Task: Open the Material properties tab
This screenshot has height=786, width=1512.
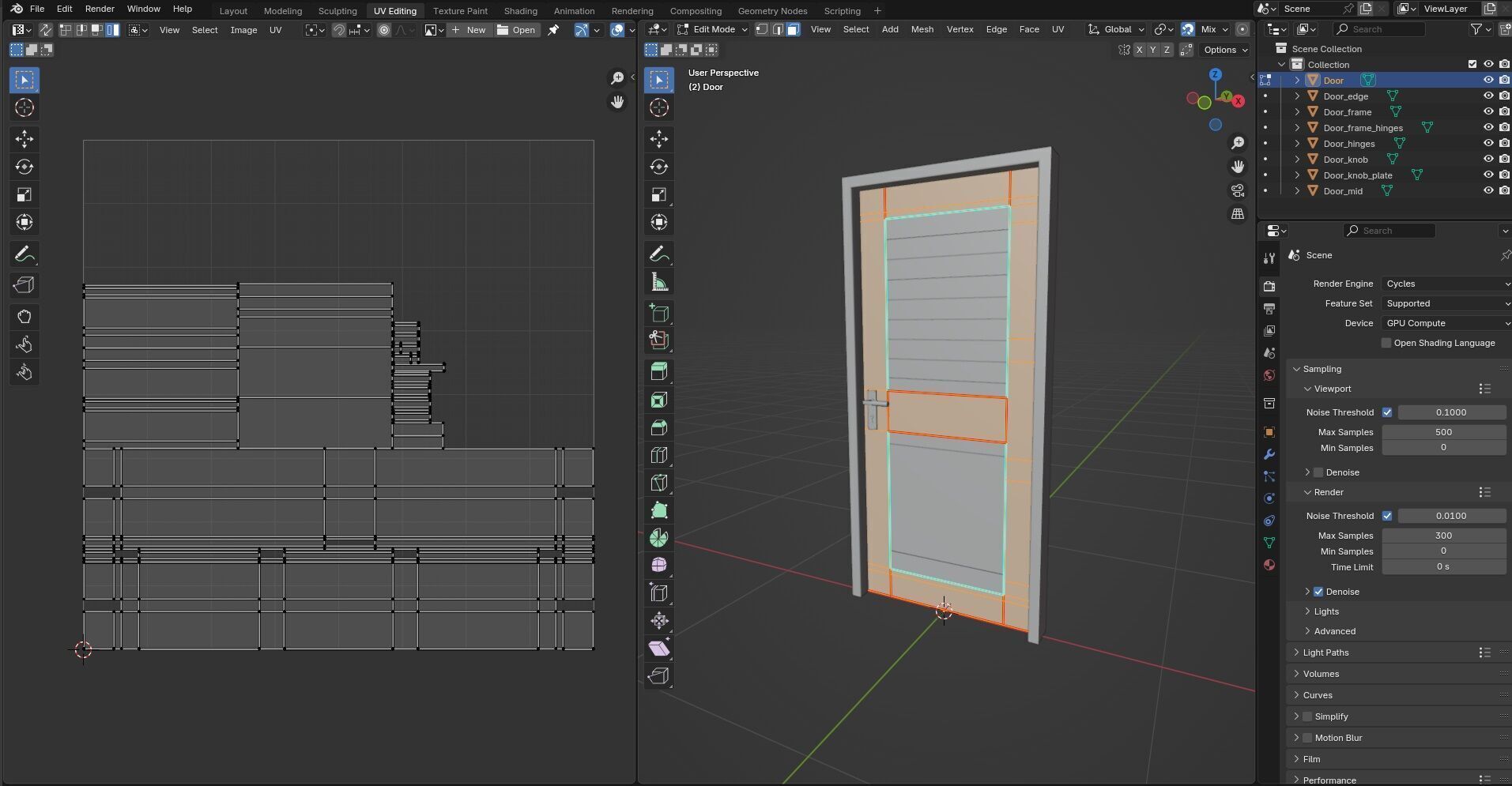Action: [1269, 565]
